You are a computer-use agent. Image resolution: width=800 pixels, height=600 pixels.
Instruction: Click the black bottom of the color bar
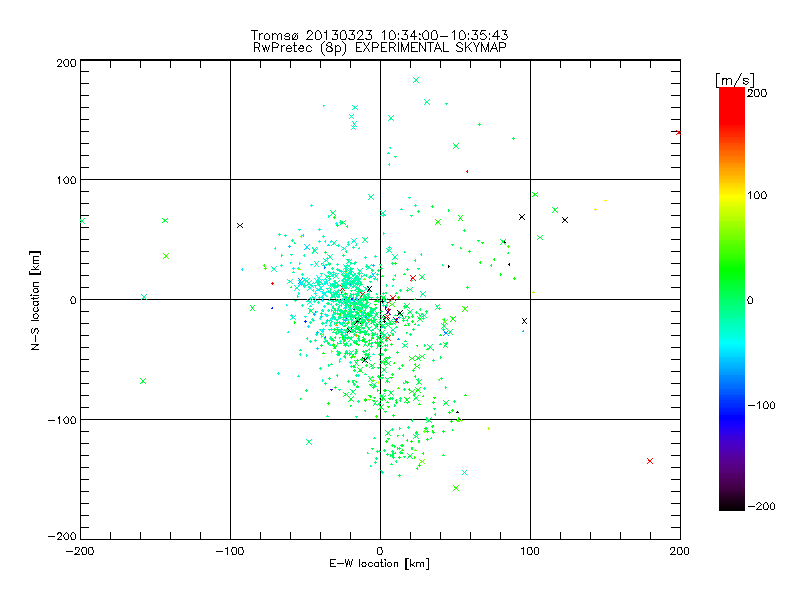[x=732, y=503]
